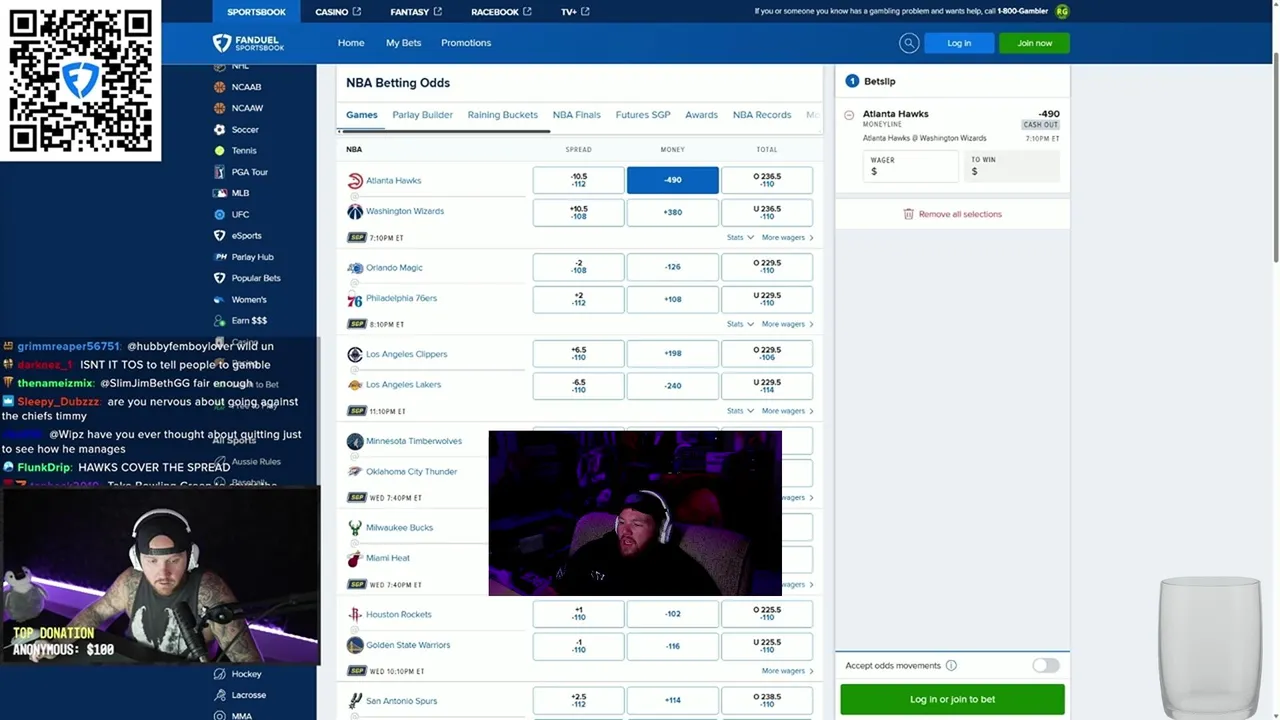Click the Atlanta Hawks team logo
The width and height of the screenshot is (1280, 720).
(355, 181)
